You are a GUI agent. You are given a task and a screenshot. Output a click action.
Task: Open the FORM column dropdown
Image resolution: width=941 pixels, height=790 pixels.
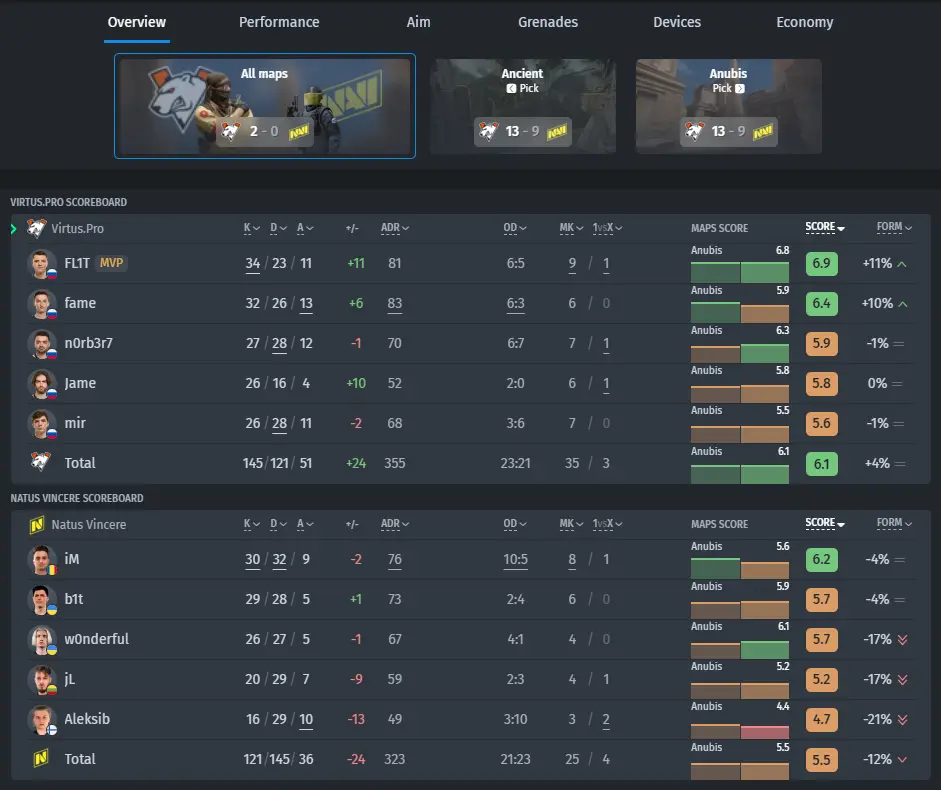click(x=909, y=228)
